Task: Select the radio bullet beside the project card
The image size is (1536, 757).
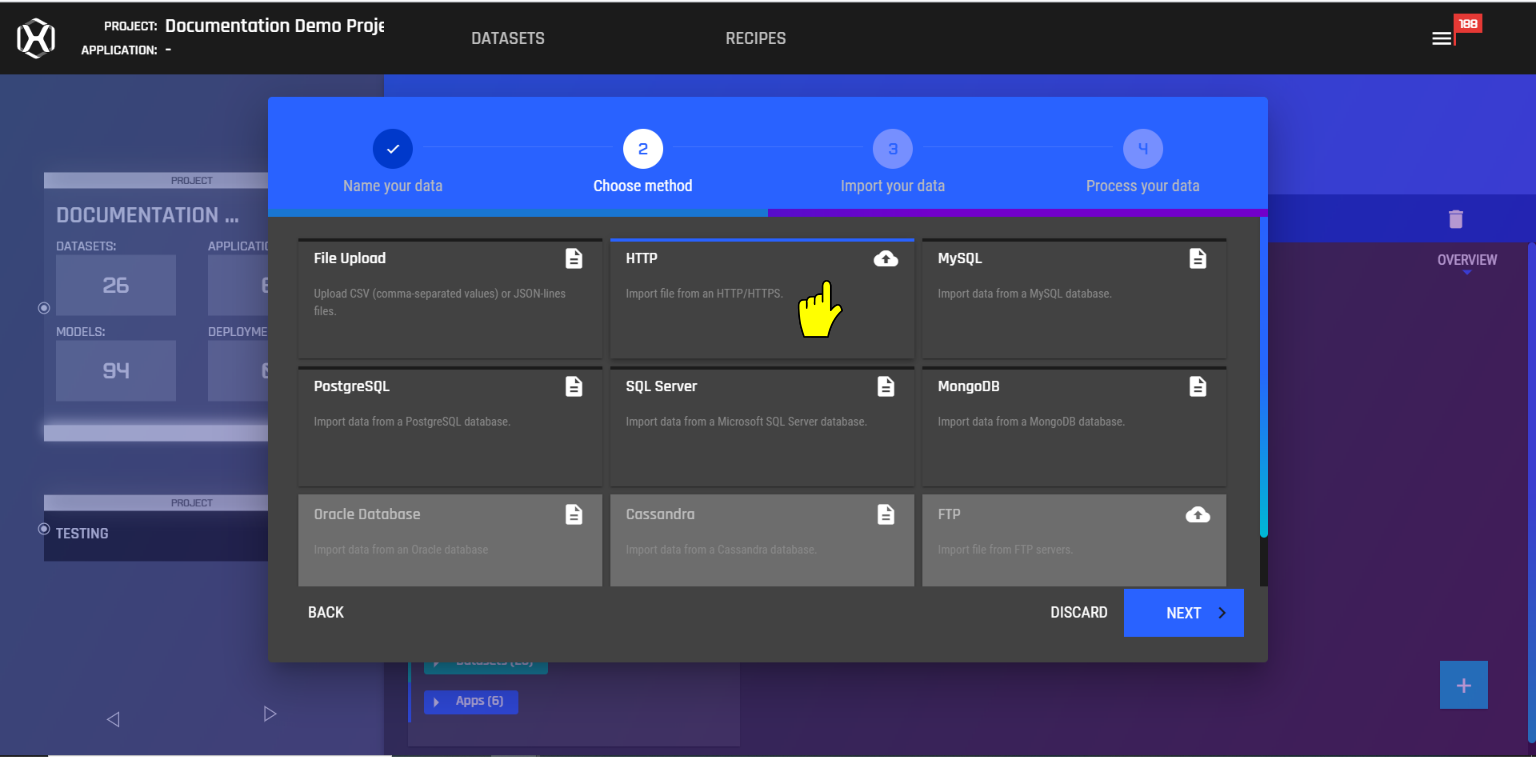Action: click(43, 308)
